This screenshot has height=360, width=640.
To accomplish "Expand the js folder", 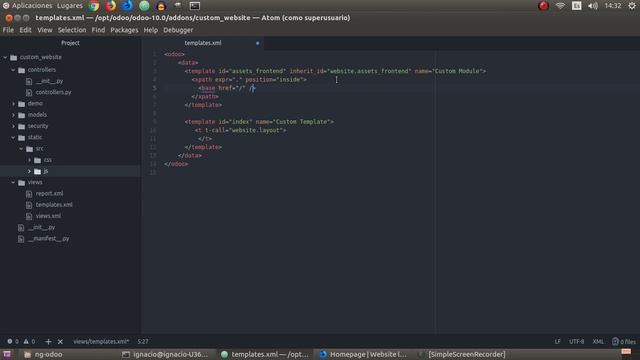I will tap(29, 171).
